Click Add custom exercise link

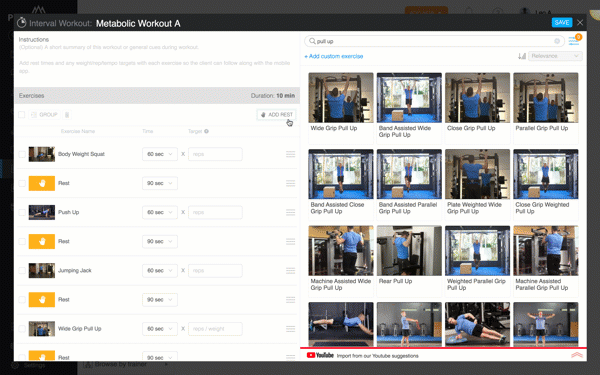point(334,56)
